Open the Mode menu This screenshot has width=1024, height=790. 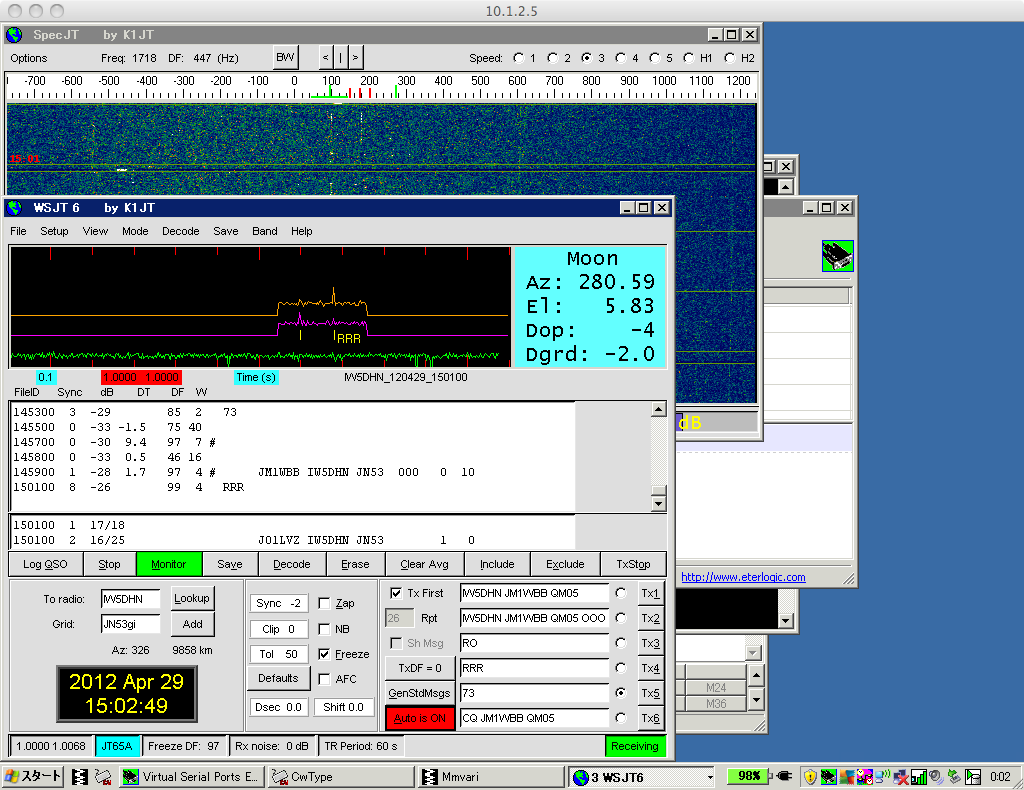click(x=135, y=231)
